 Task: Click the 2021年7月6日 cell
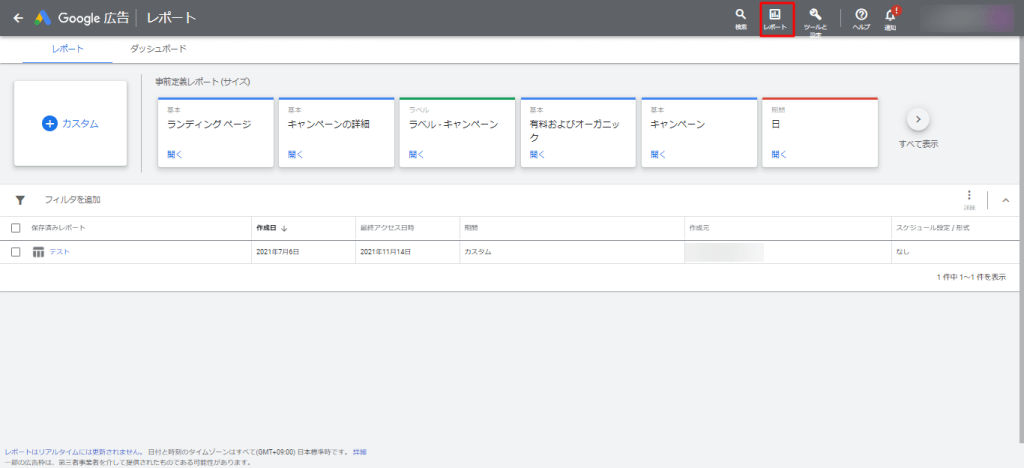click(278, 252)
